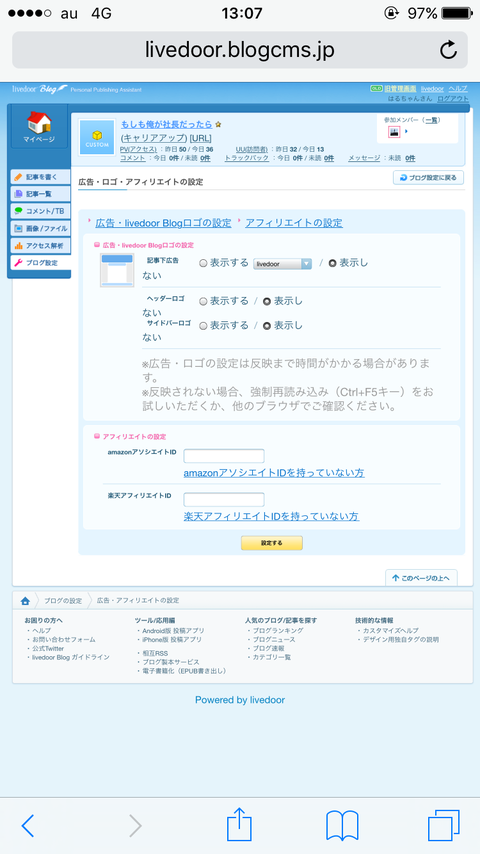
Task: Open 電子書籍化（EPUB書き出し）footer link
Action: 184,671
